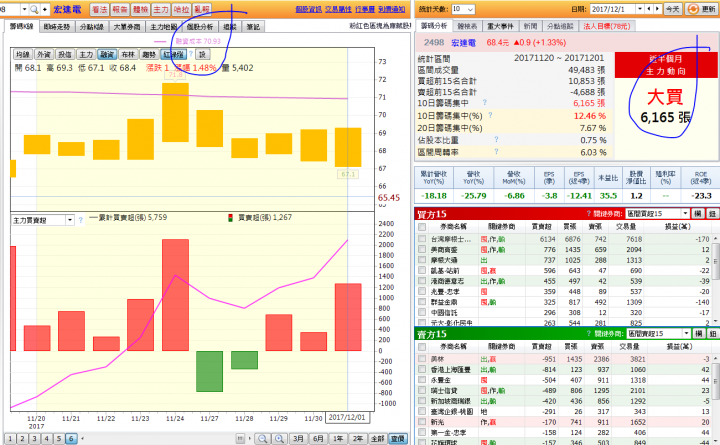
Task: Click help icon beside 區間周轉率
Action: (496, 152)
